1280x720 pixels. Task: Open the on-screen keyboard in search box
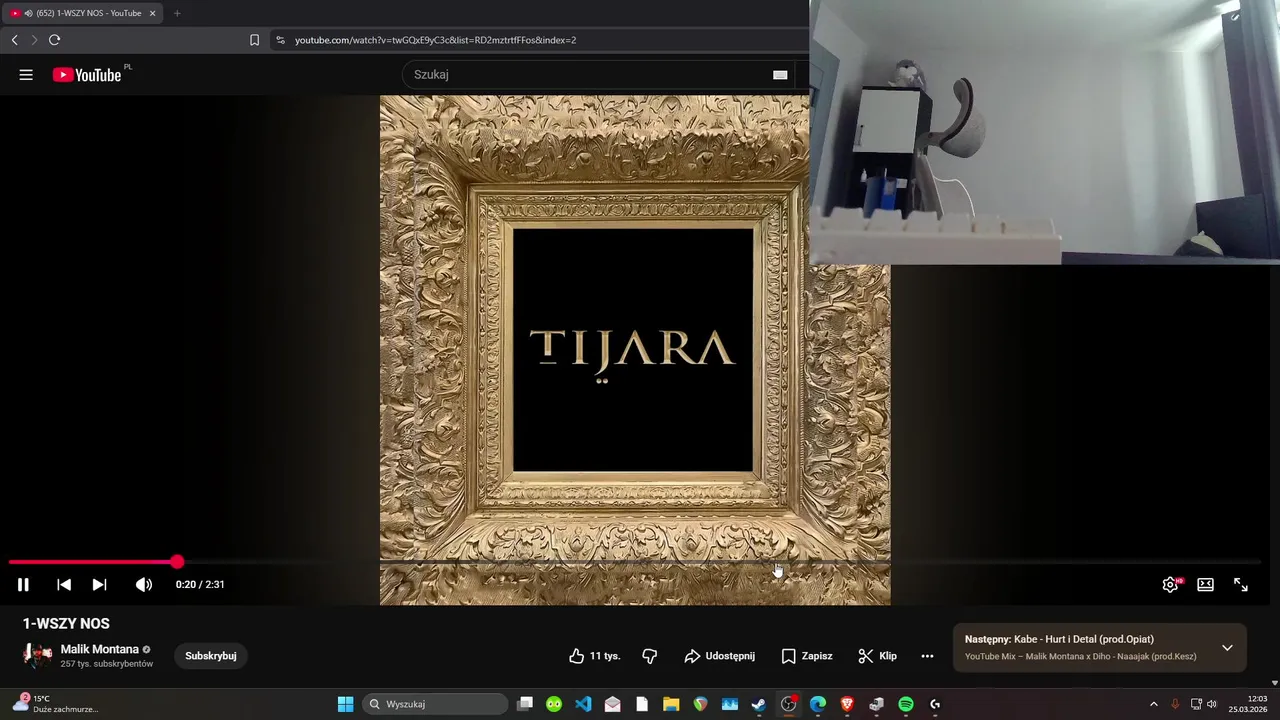(x=780, y=75)
